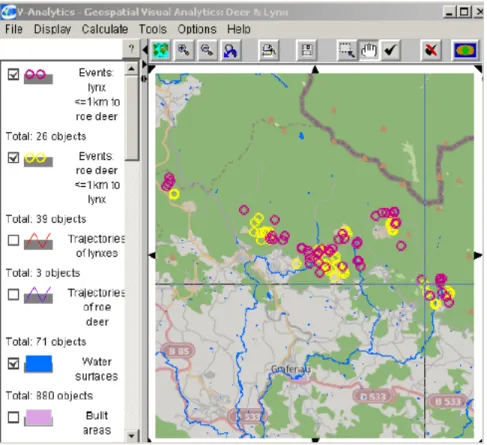Click 'Trajectories of lynxes' layer label
Screen dimensions: 487x445
[96, 246]
